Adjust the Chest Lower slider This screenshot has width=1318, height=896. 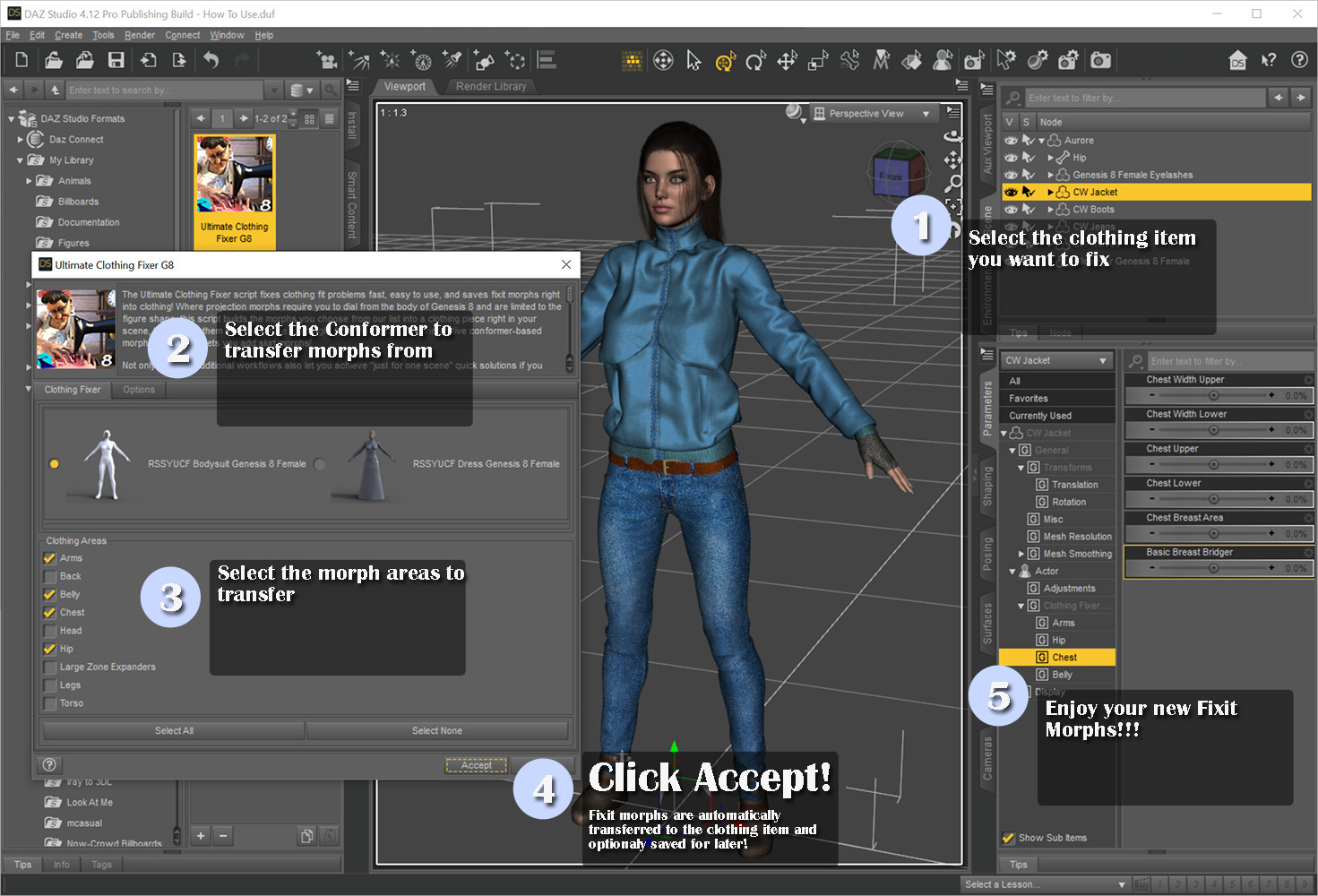pos(1214,499)
